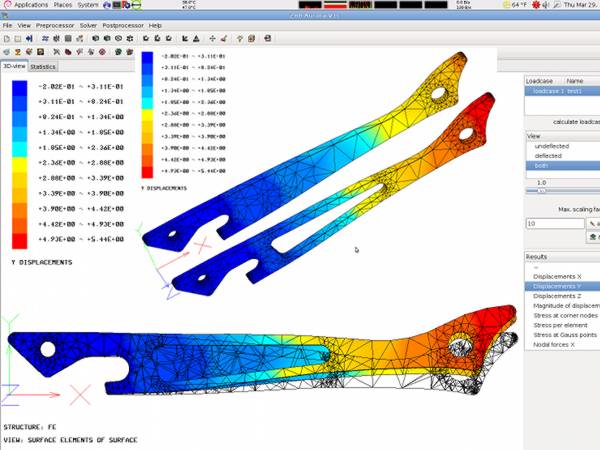The height and width of the screenshot is (450, 600).
Task: Click the blank-page New file toolbar icon
Action: 7,38
